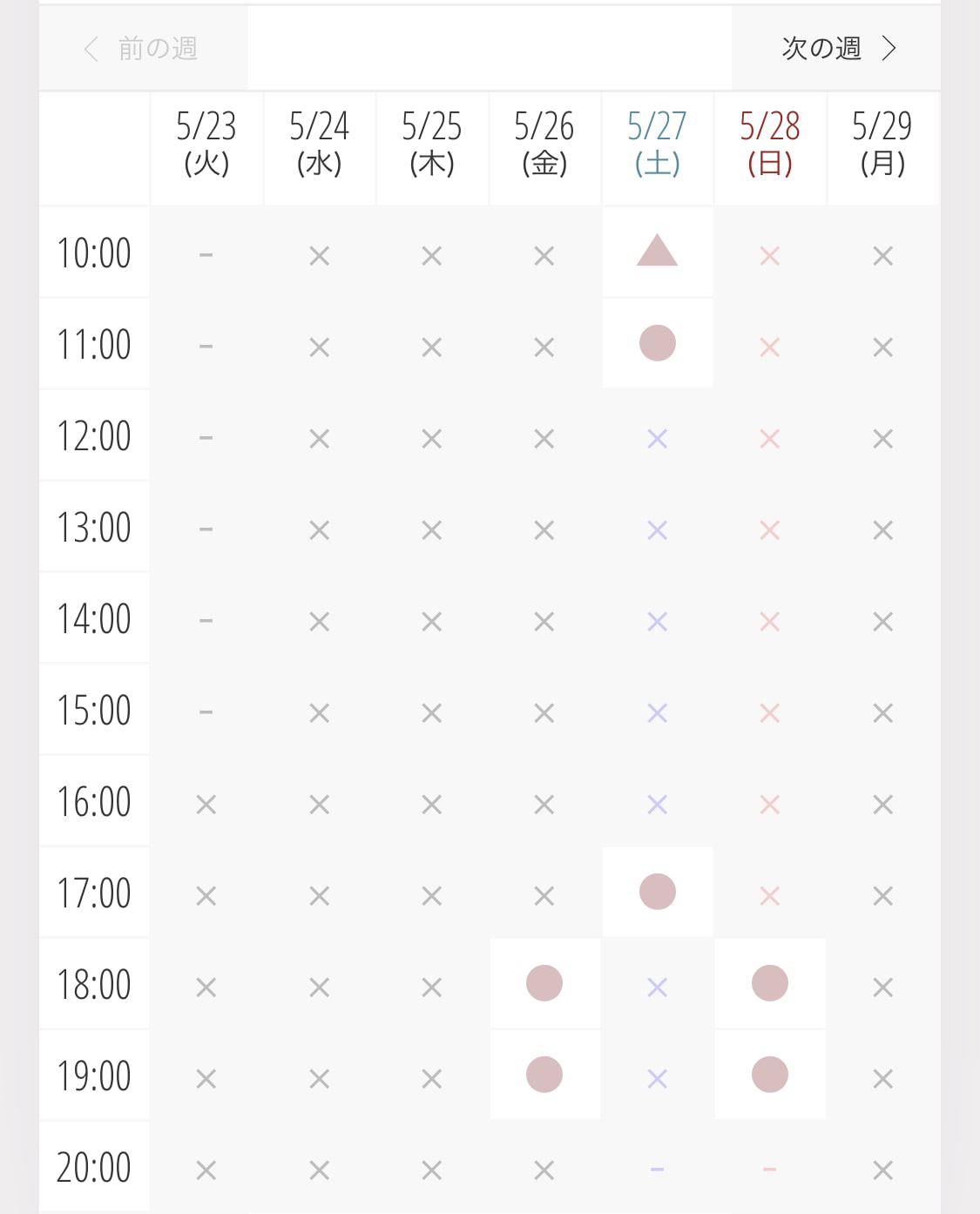Choose the 5/28 Sunday 18:00 circle slot
The height and width of the screenshot is (1214, 980).
tap(770, 983)
